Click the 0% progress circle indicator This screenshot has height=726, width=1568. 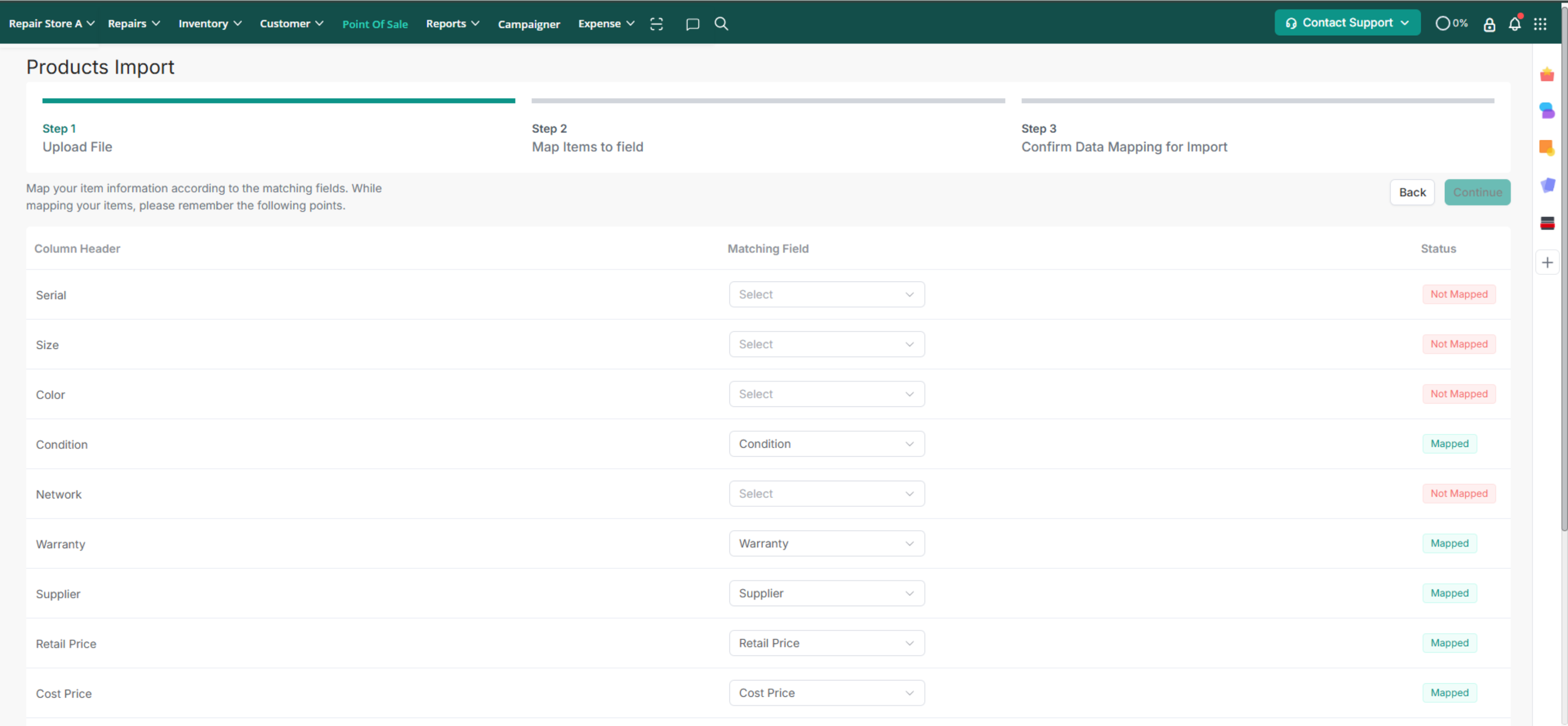point(1451,23)
